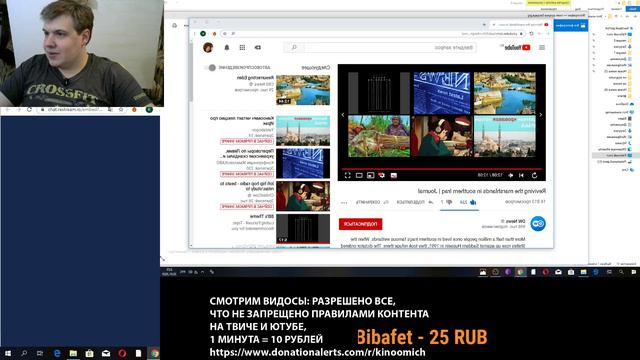Mute the player volume speaker icon
Image resolution: width=640 pixels, height=360 pixels.
coord(510,176)
